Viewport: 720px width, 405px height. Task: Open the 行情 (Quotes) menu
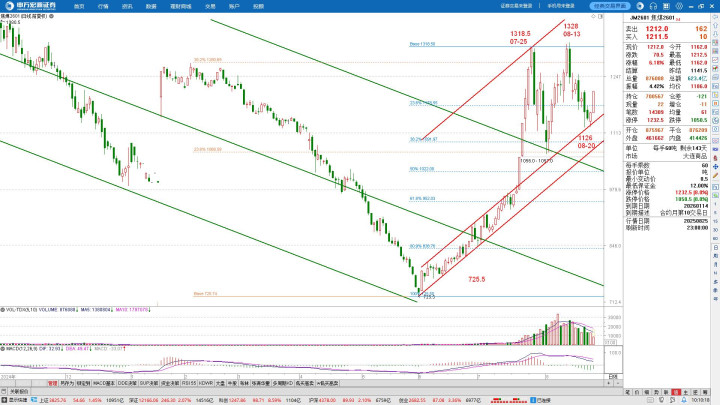[103, 5]
